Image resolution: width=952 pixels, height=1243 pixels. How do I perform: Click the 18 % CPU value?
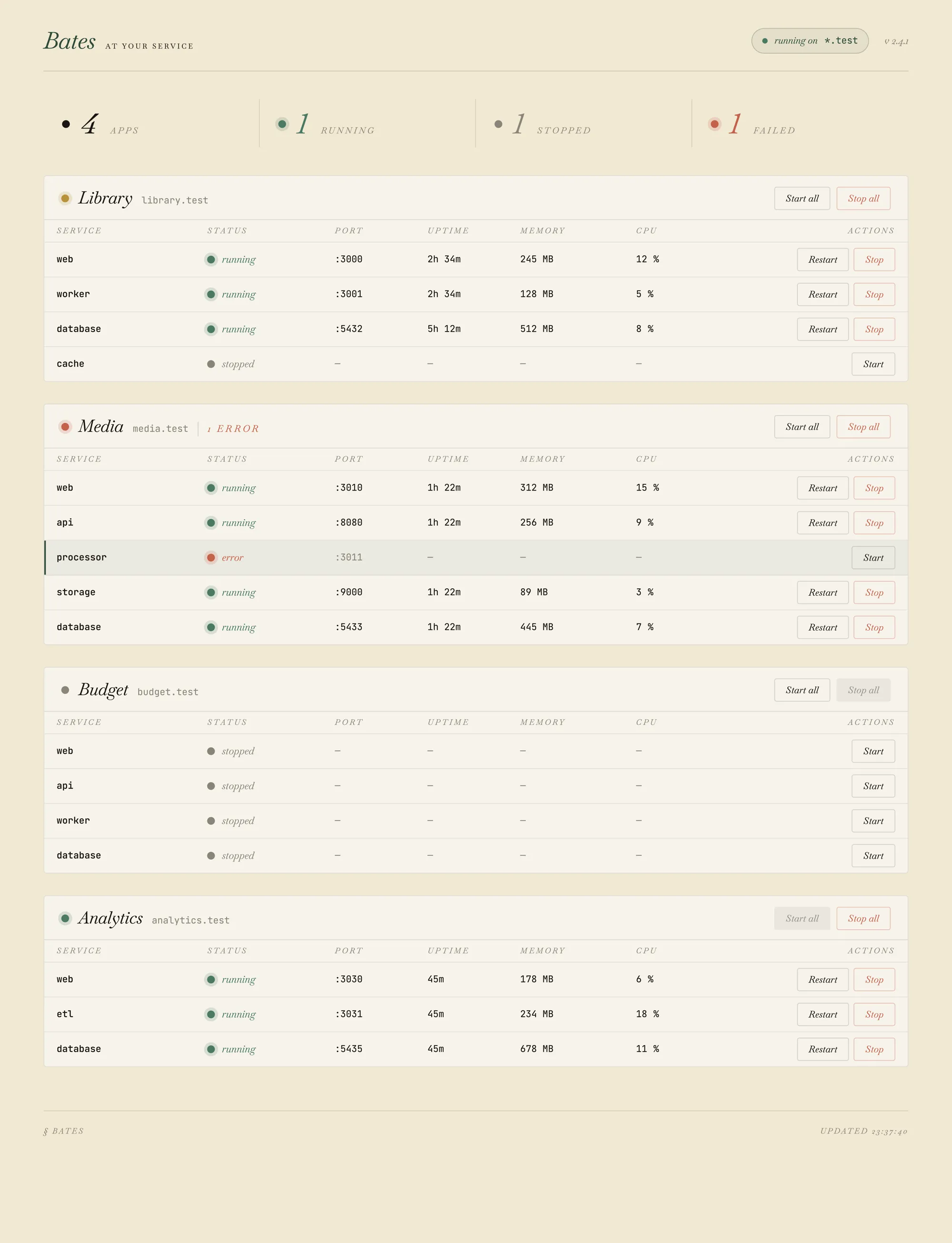coord(647,1014)
